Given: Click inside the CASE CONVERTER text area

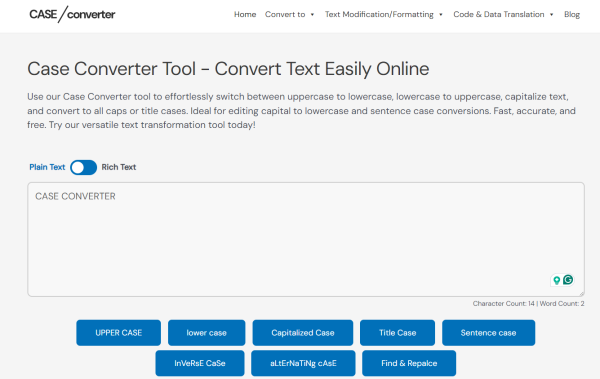Looking at the screenshot, I should pyautogui.click(x=306, y=239).
